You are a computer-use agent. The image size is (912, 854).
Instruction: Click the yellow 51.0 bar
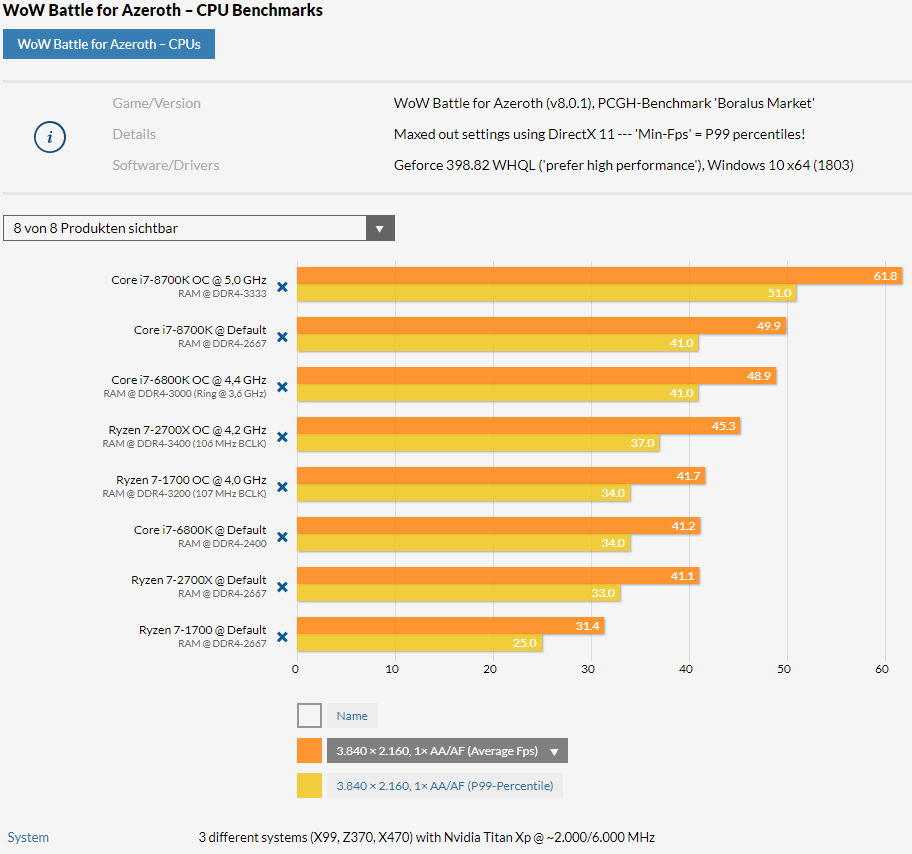point(547,293)
